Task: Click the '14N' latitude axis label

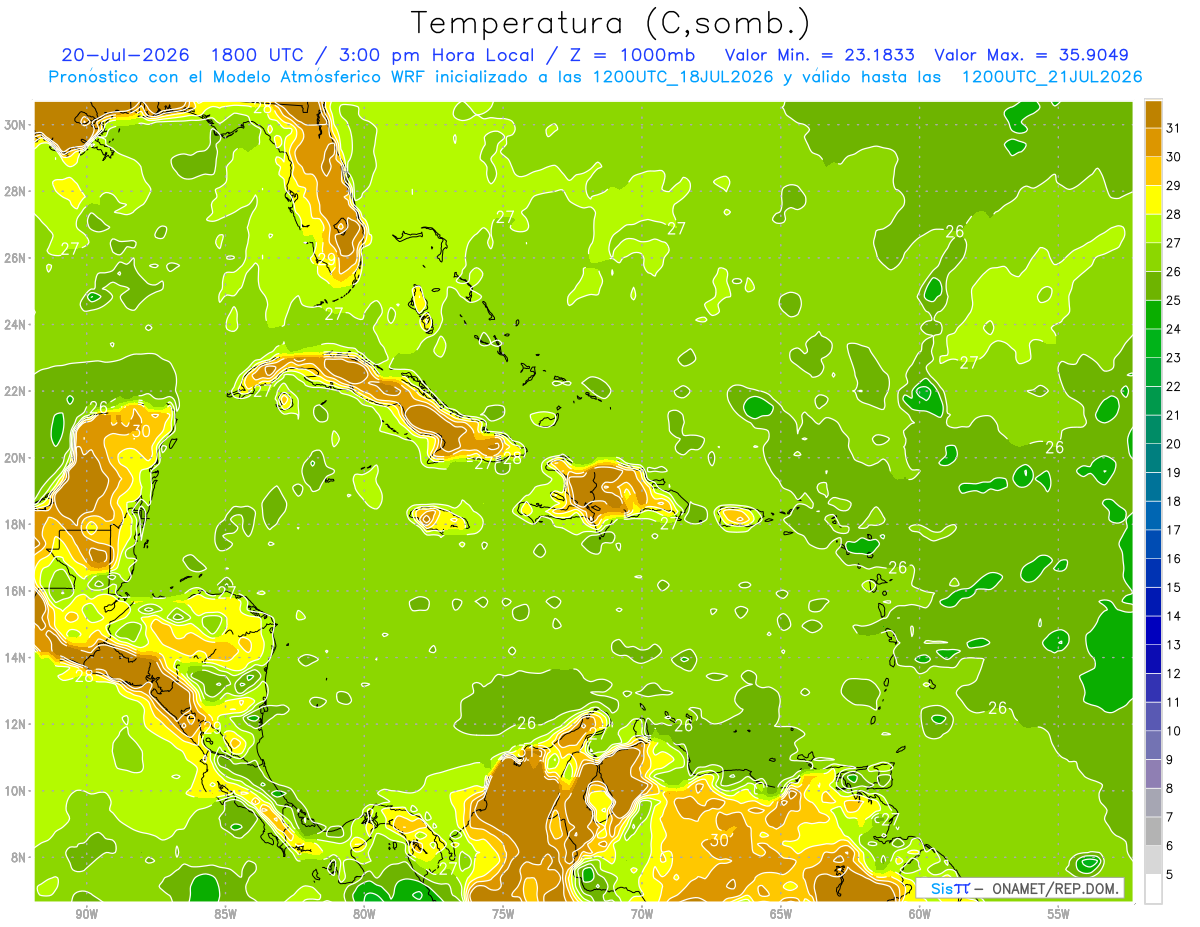Action: click(x=16, y=657)
